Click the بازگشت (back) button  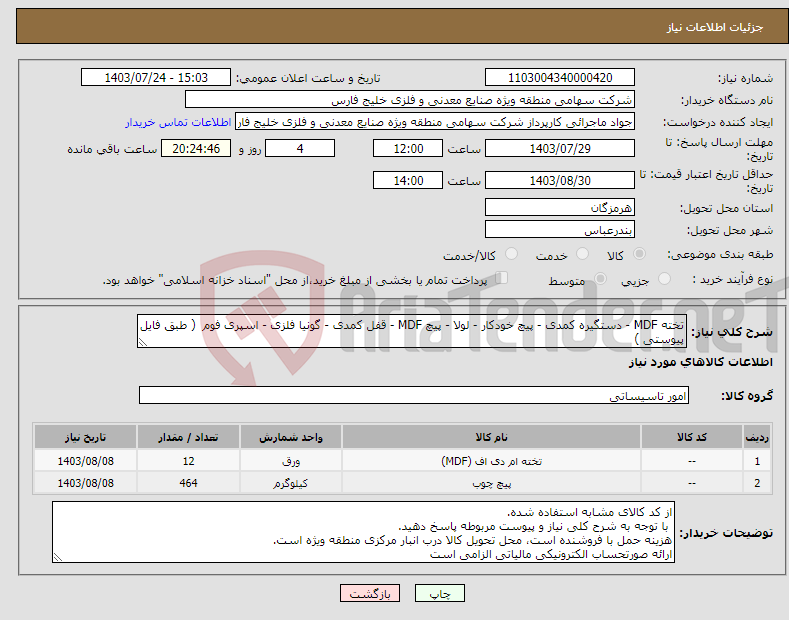370,594
